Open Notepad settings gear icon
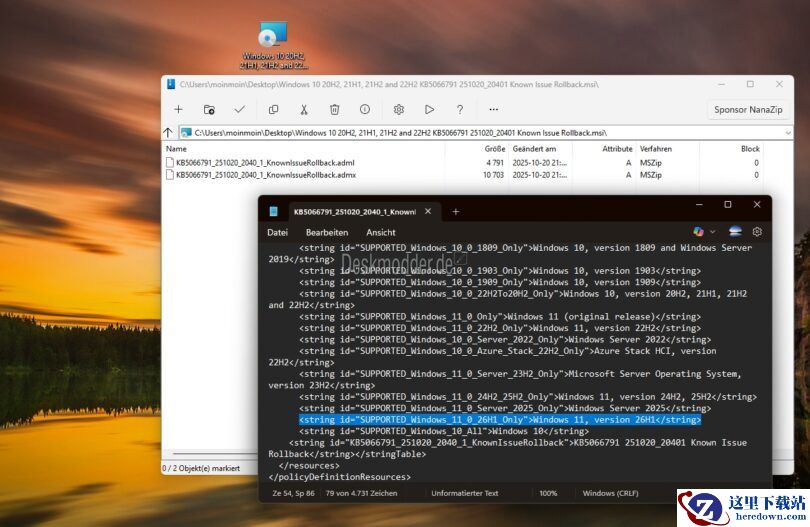The height and width of the screenshot is (527, 810). click(757, 232)
